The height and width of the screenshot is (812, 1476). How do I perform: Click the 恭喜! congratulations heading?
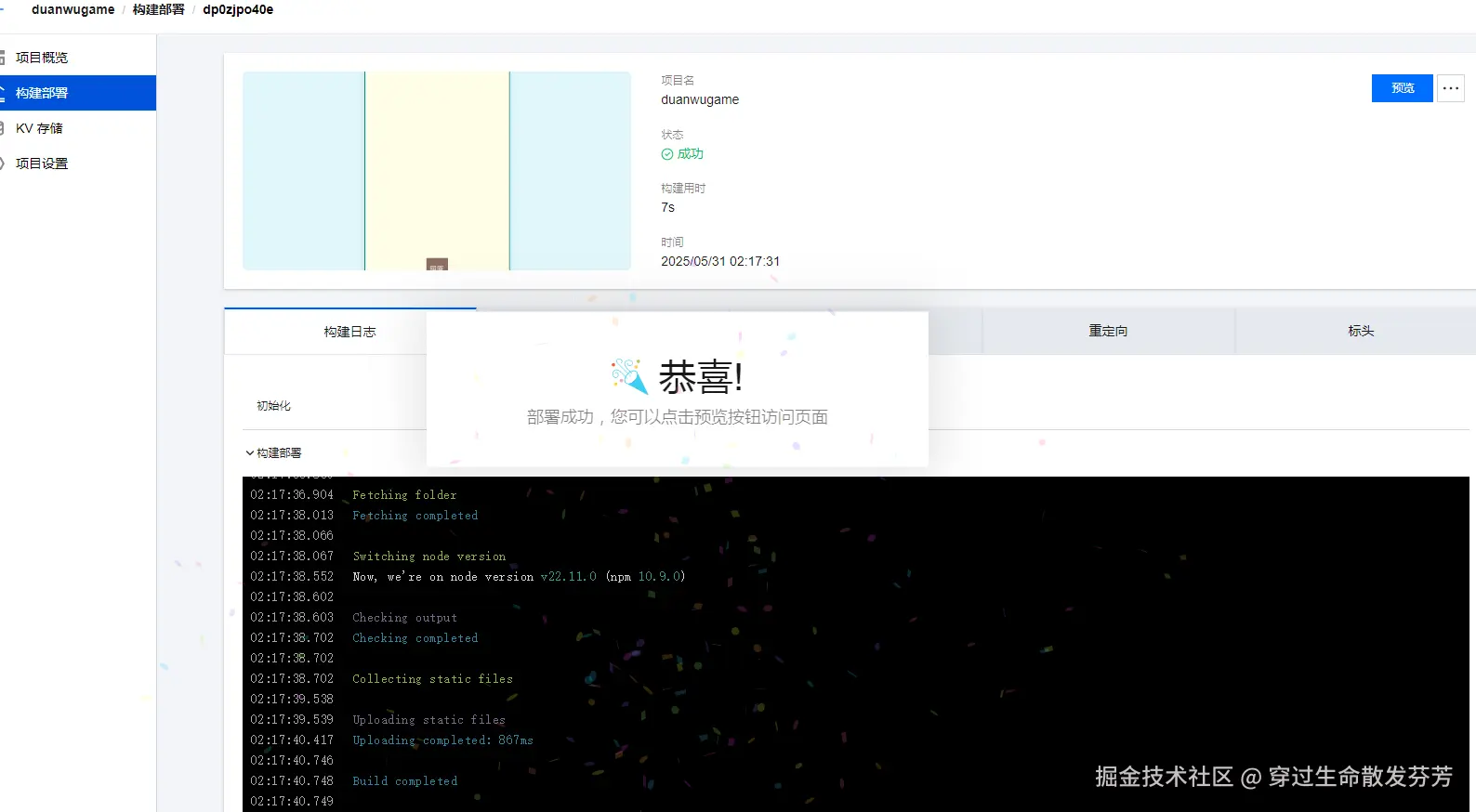pos(701,377)
